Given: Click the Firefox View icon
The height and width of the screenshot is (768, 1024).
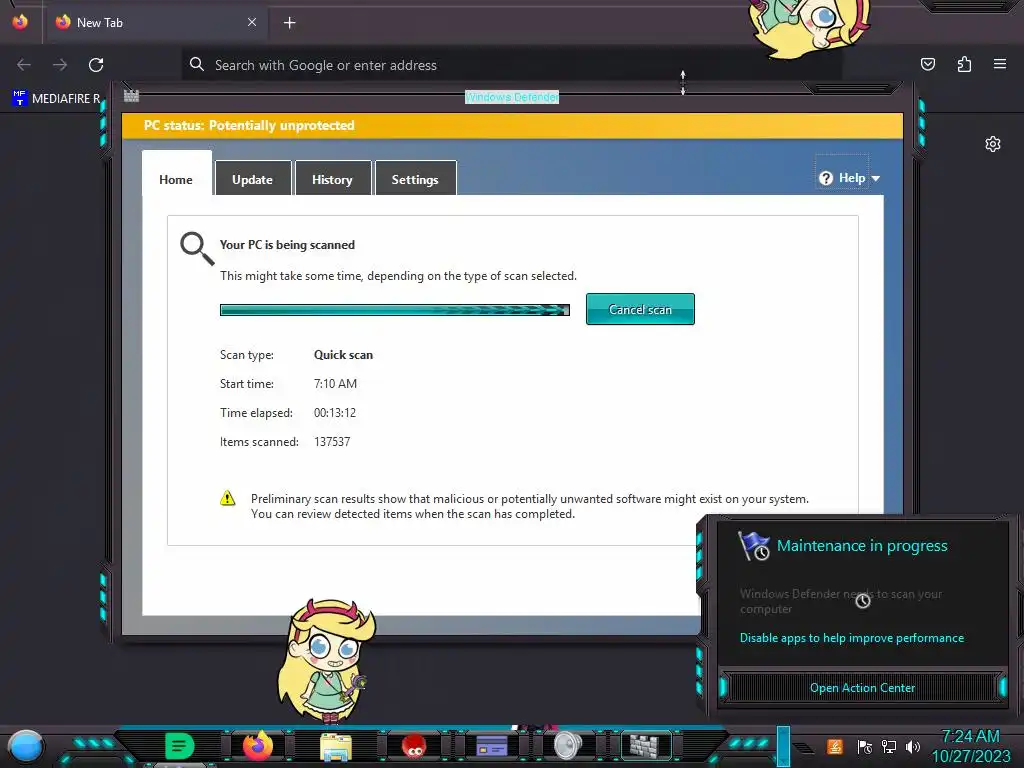Looking at the screenshot, I should [20, 22].
